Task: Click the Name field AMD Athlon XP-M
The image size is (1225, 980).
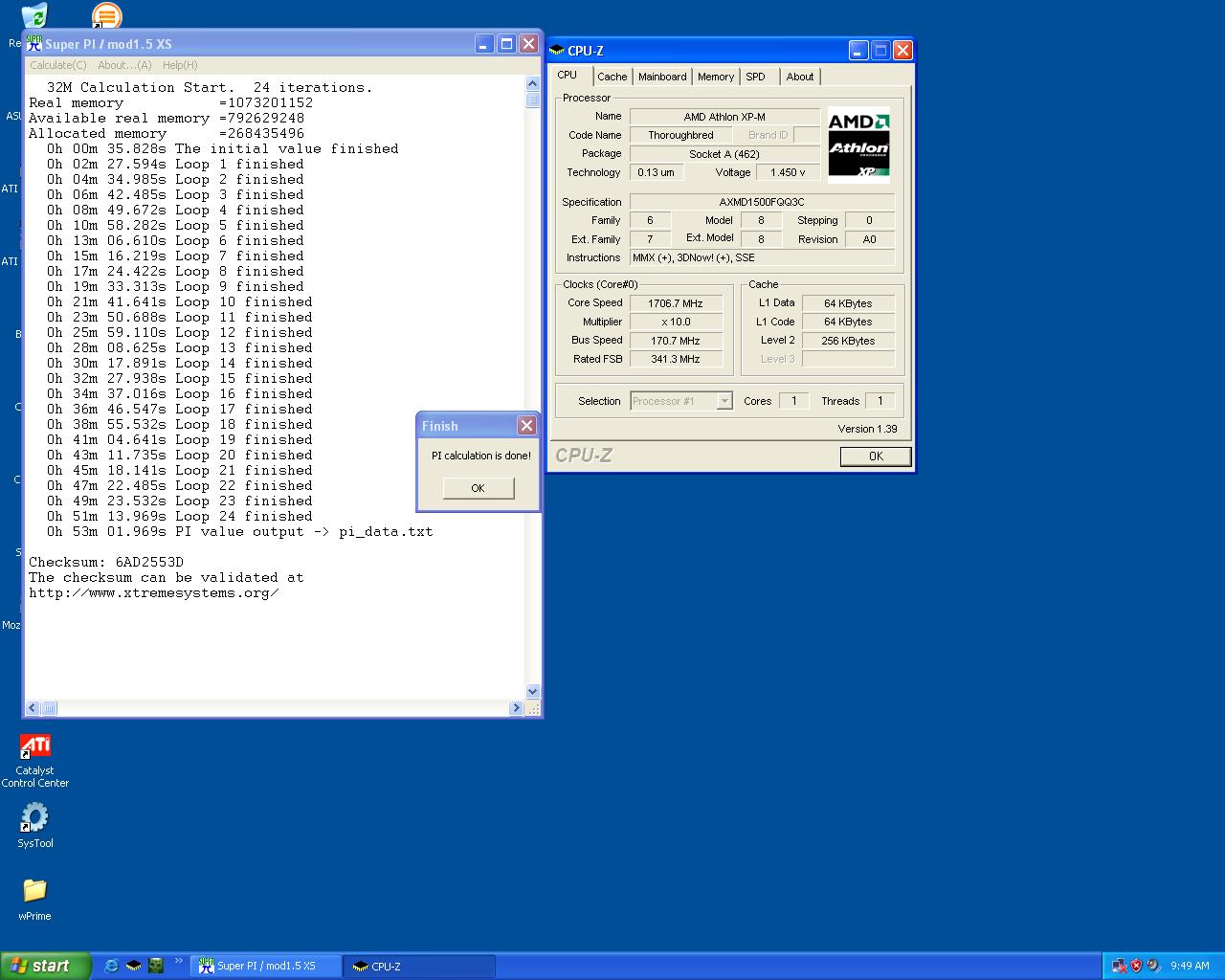Action: pos(724,117)
